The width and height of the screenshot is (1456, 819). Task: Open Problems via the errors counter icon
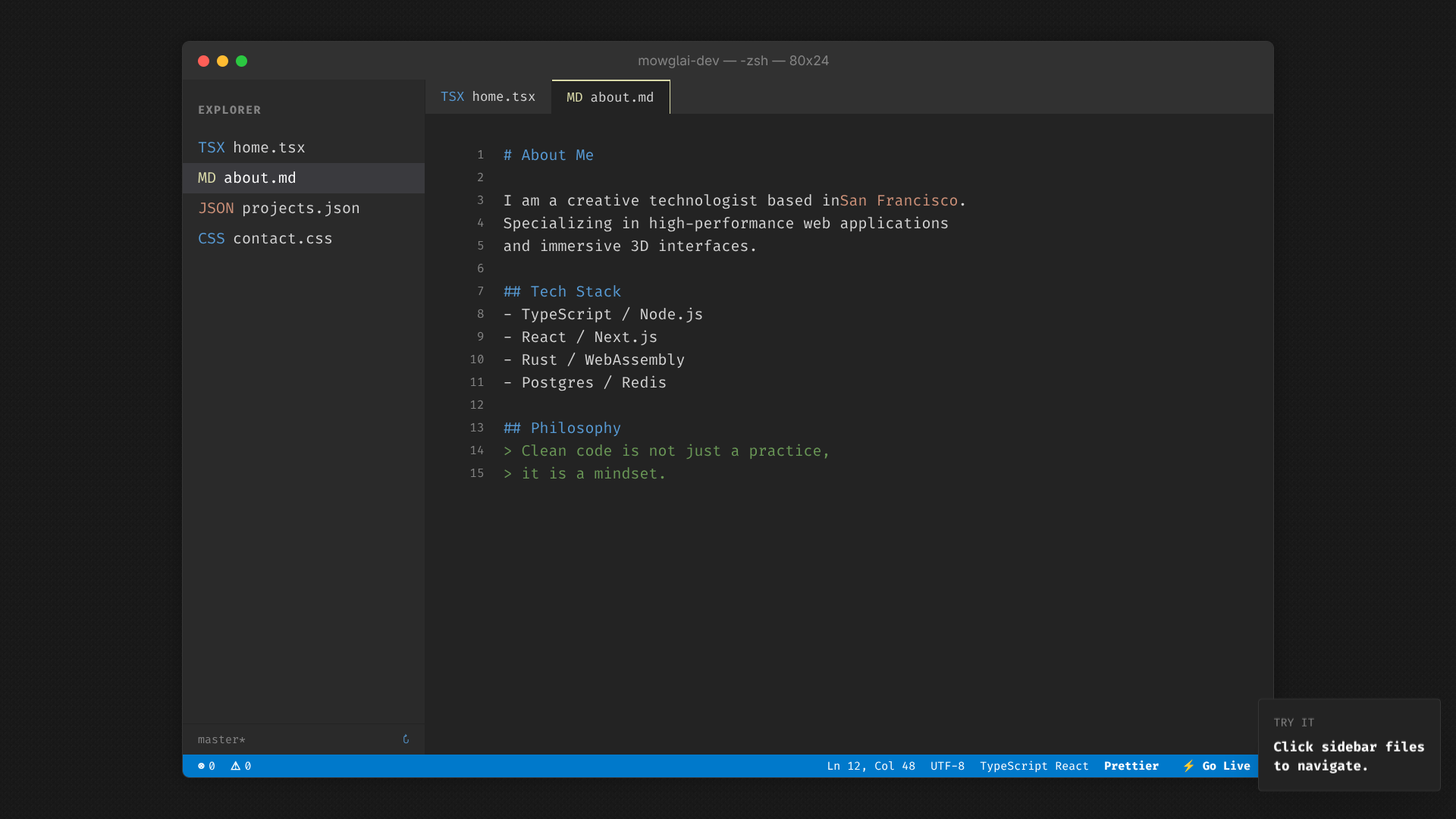point(206,766)
